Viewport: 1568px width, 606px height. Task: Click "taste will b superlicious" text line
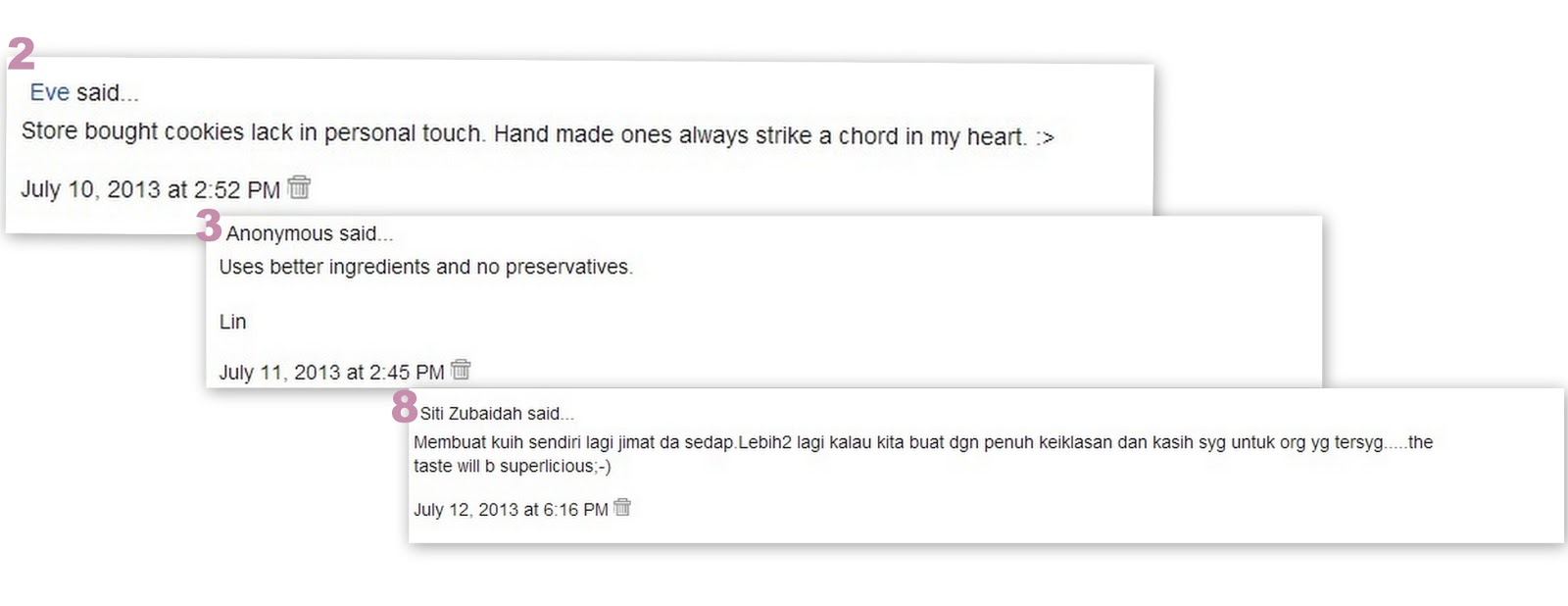pos(512,466)
